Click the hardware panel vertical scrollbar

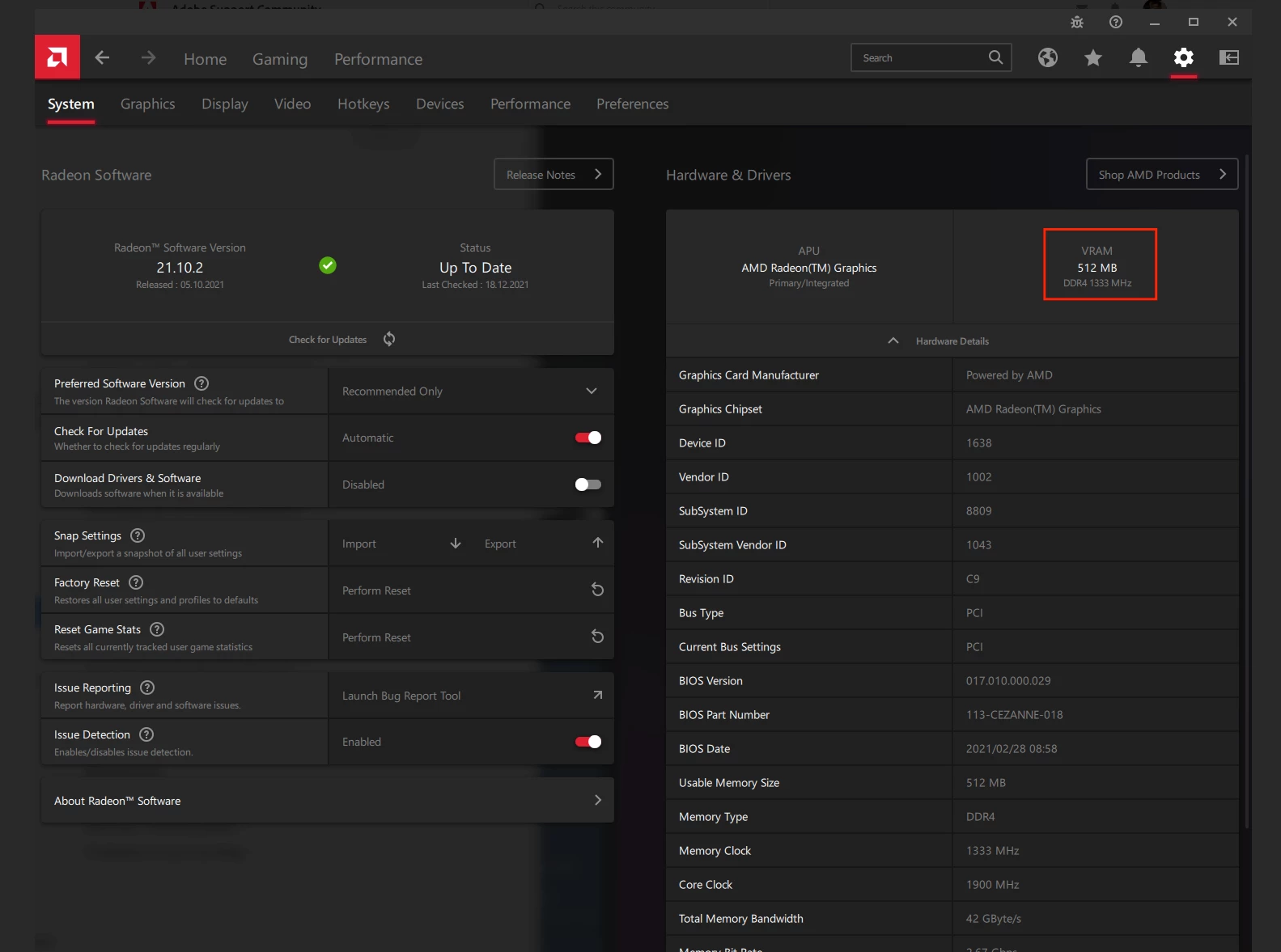pyautogui.click(x=1247, y=492)
